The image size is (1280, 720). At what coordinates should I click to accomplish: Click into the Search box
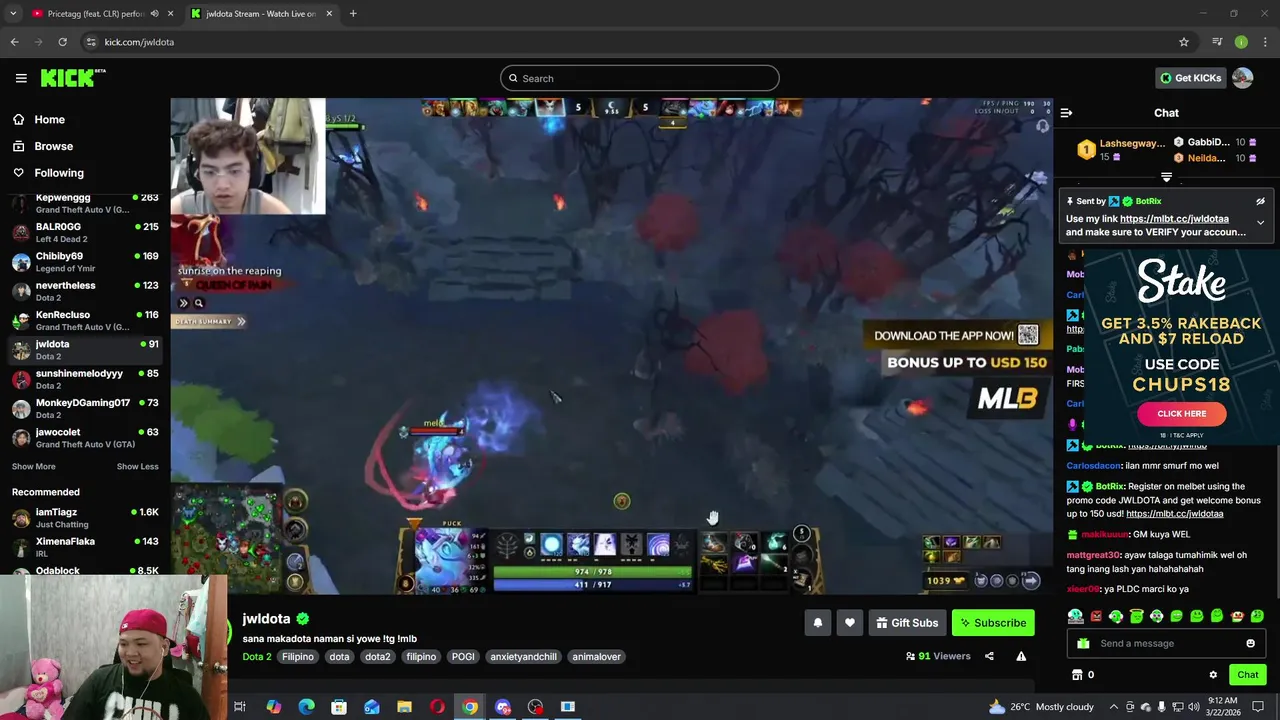(x=640, y=78)
